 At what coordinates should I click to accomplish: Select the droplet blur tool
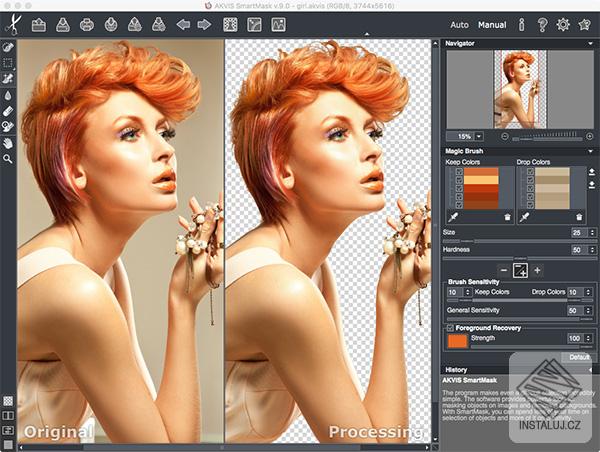8,95
